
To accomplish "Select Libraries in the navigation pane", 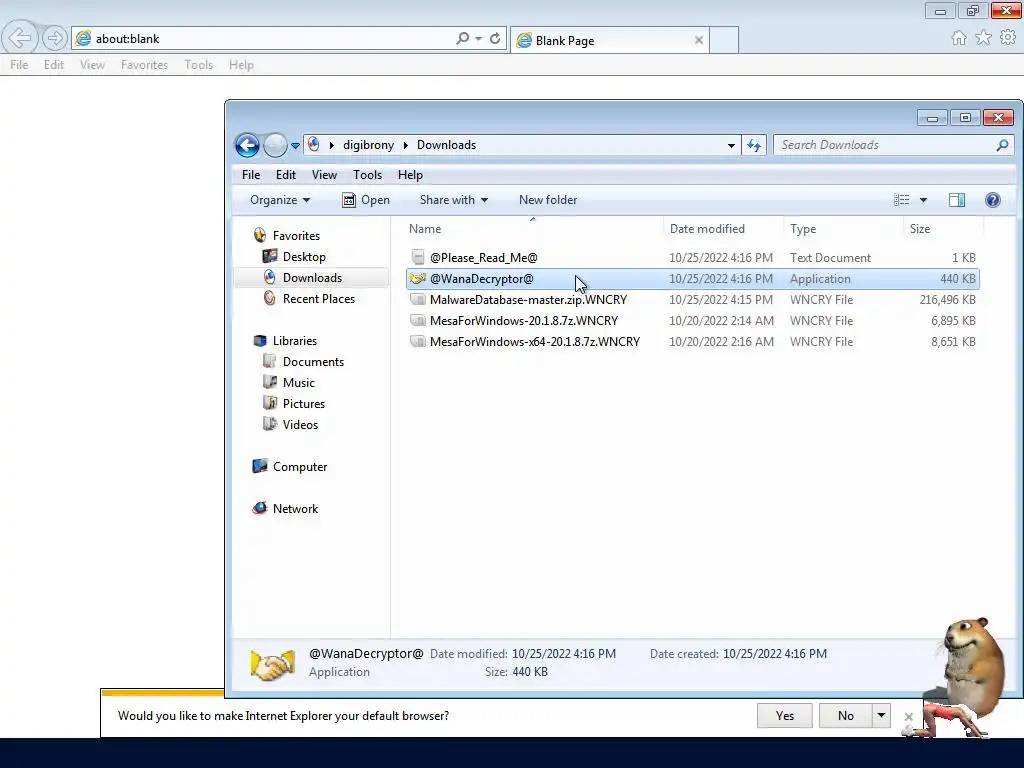I will coord(295,341).
